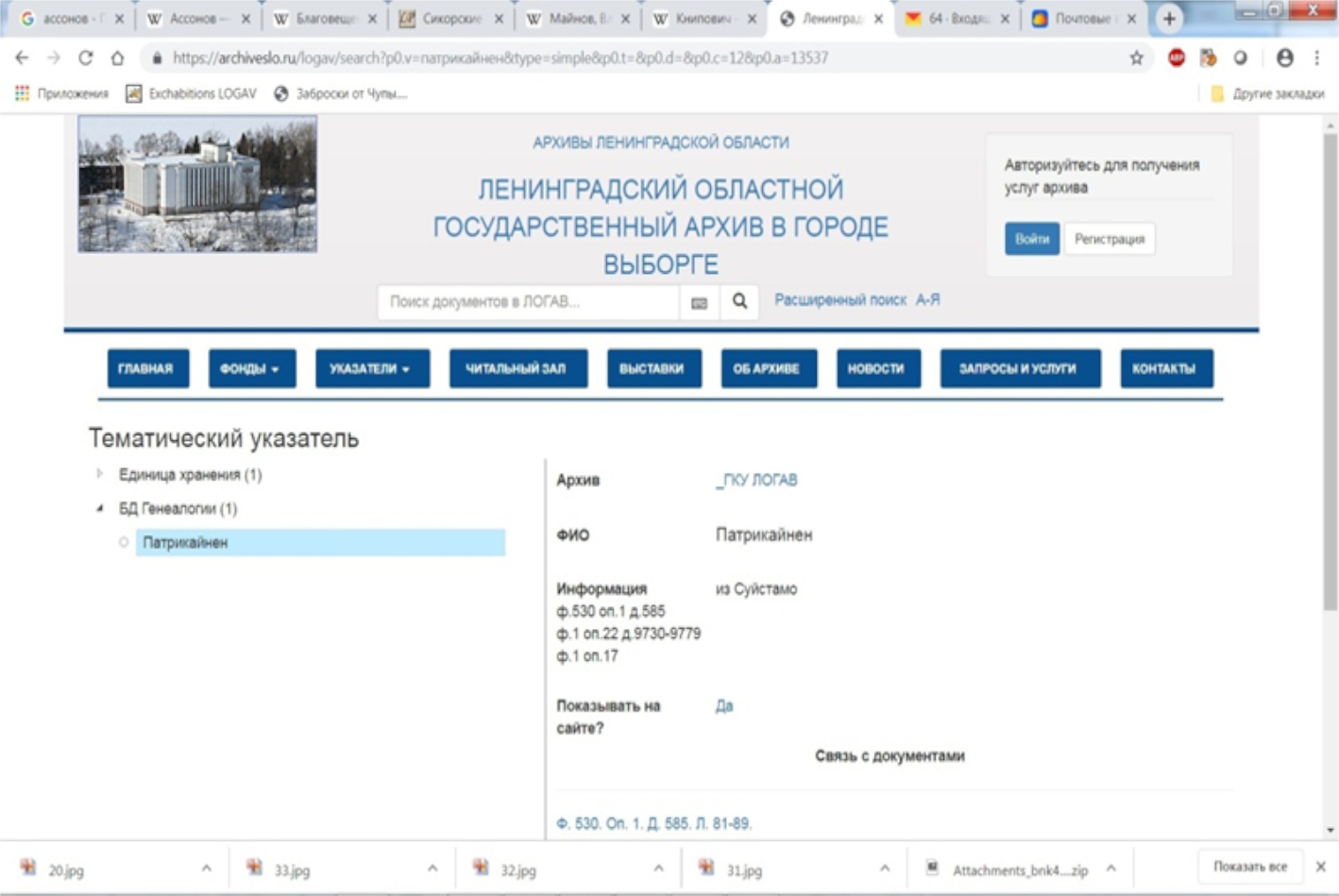Open the Exchabitions LOGAV bookmark
Screen dimensions: 1339x896
(x=191, y=93)
